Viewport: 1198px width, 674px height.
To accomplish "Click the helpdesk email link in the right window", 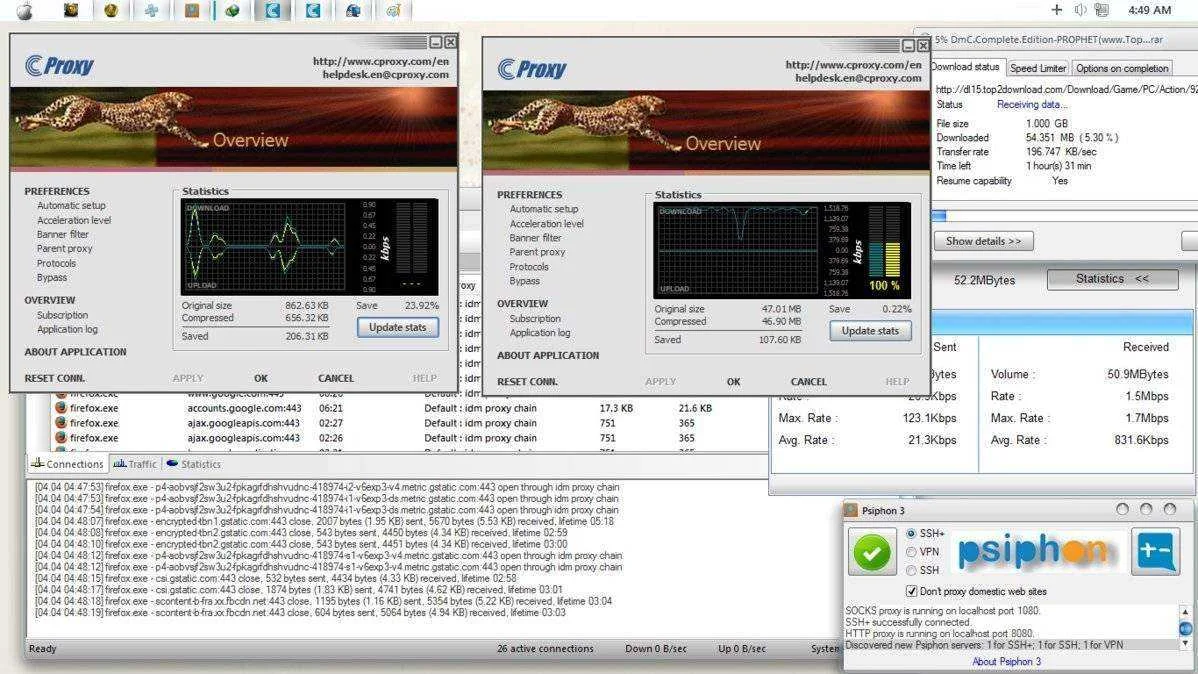I will pos(858,78).
